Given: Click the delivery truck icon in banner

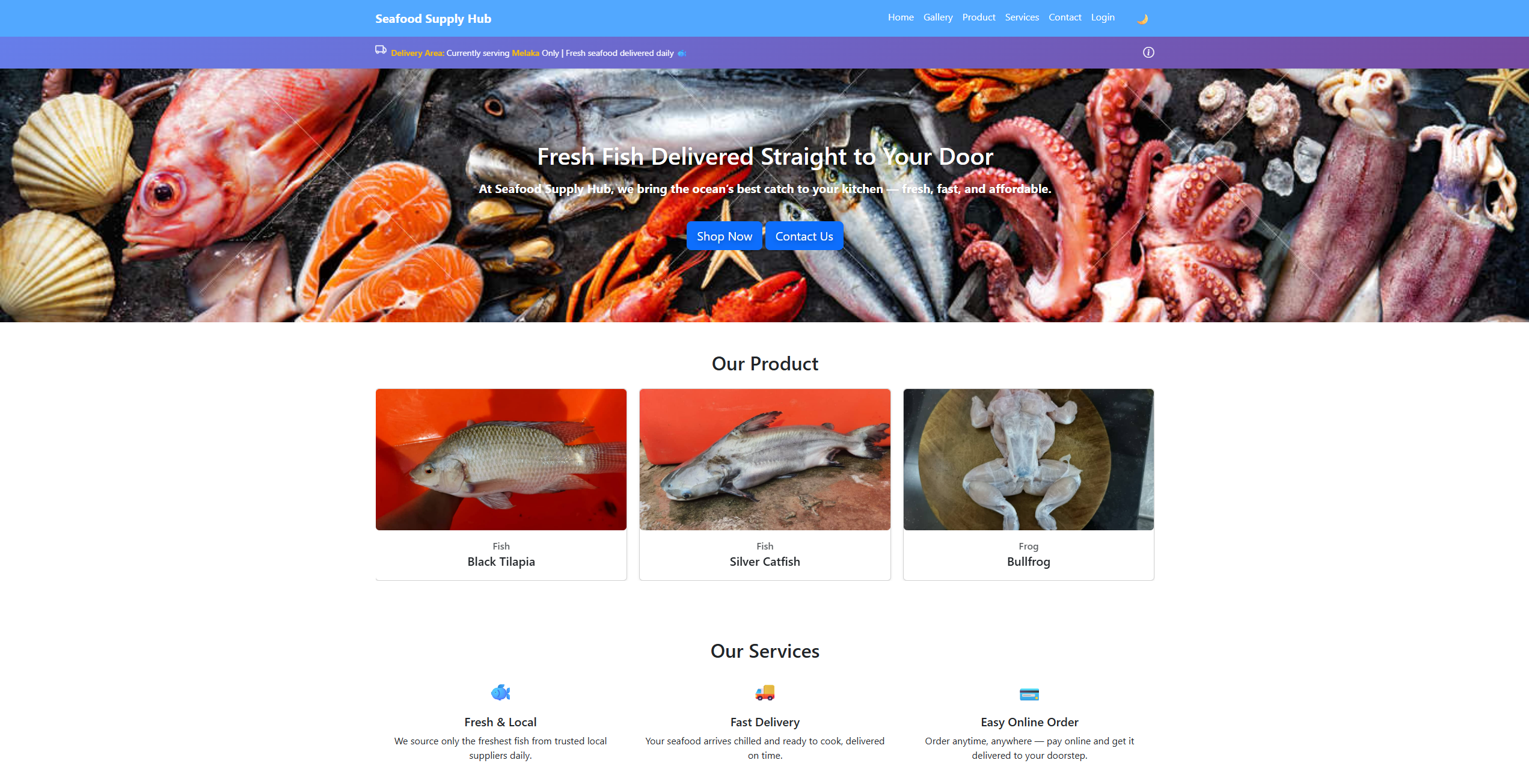Looking at the screenshot, I should 381,50.
